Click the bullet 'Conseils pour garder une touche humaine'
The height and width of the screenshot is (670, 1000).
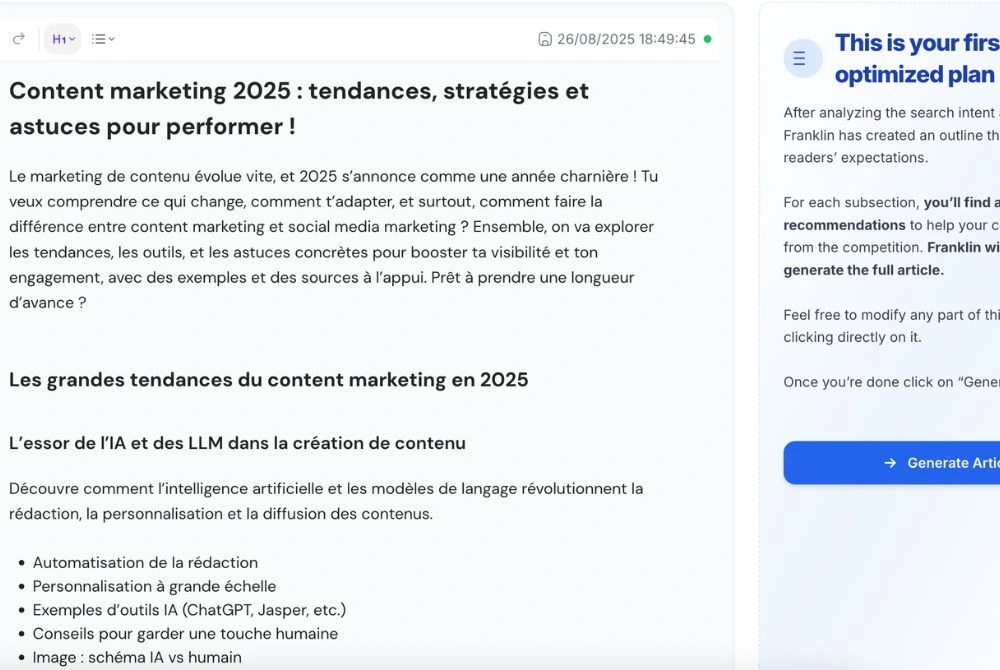coord(186,634)
